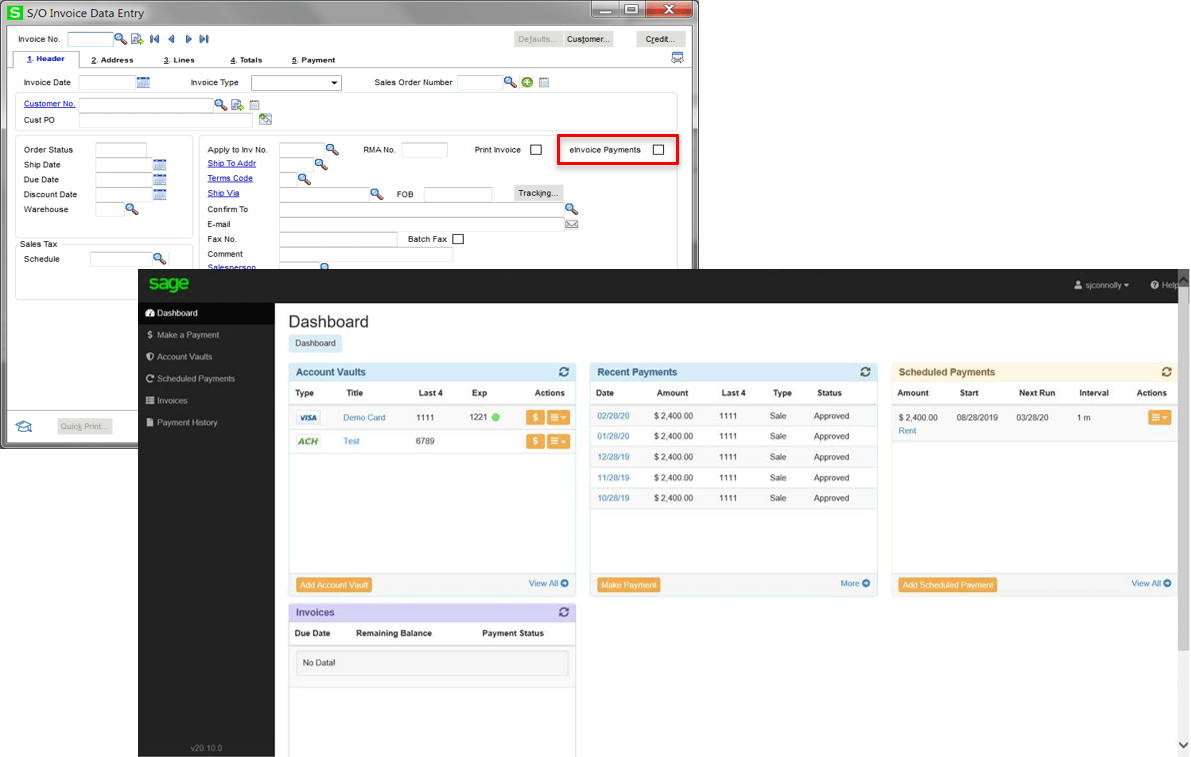Click the Invoice No. lookup magnifier icon

120,39
